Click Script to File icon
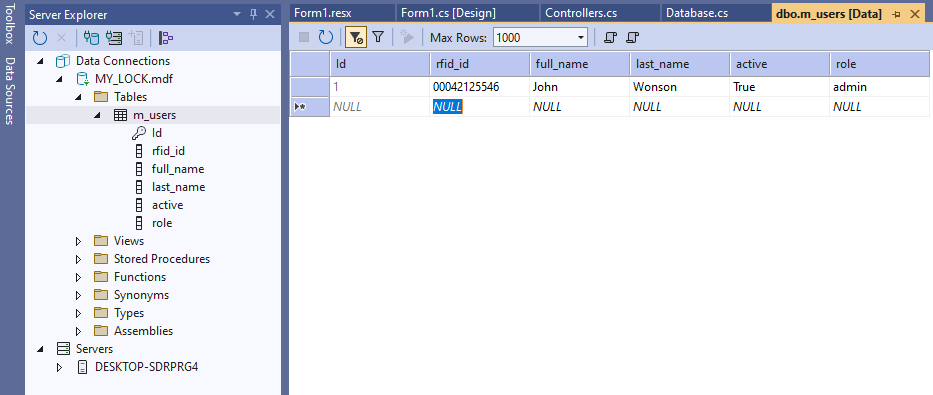This screenshot has width=933, height=395. click(633, 37)
